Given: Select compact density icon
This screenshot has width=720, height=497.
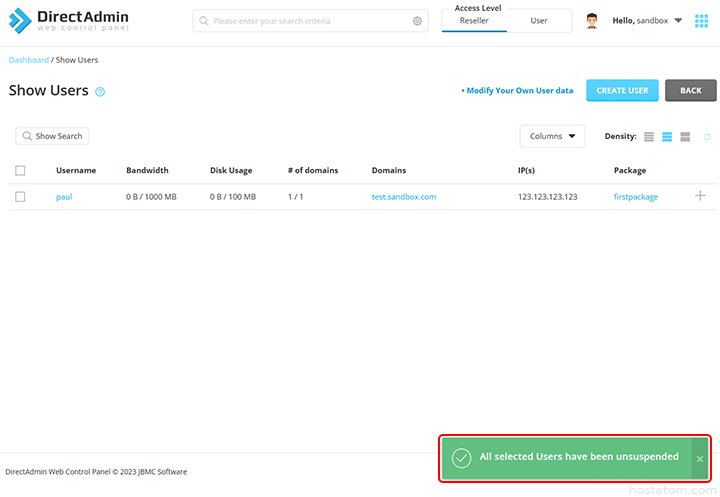Looking at the screenshot, I should pos(649,137).
